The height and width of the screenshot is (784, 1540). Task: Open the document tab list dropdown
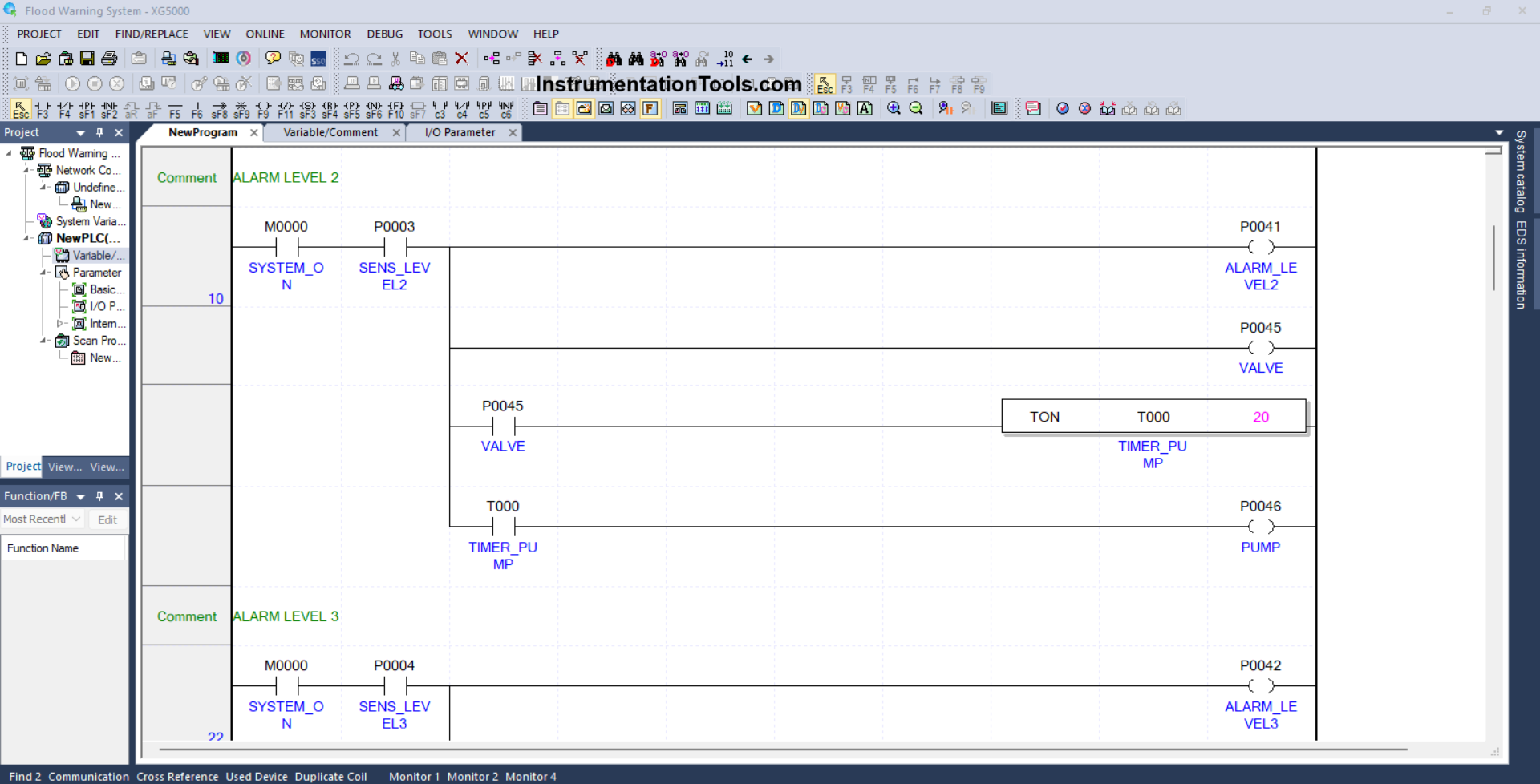1499,132
